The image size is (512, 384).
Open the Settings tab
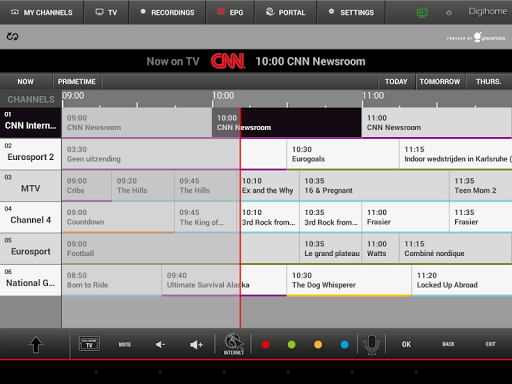coord(352,12)
